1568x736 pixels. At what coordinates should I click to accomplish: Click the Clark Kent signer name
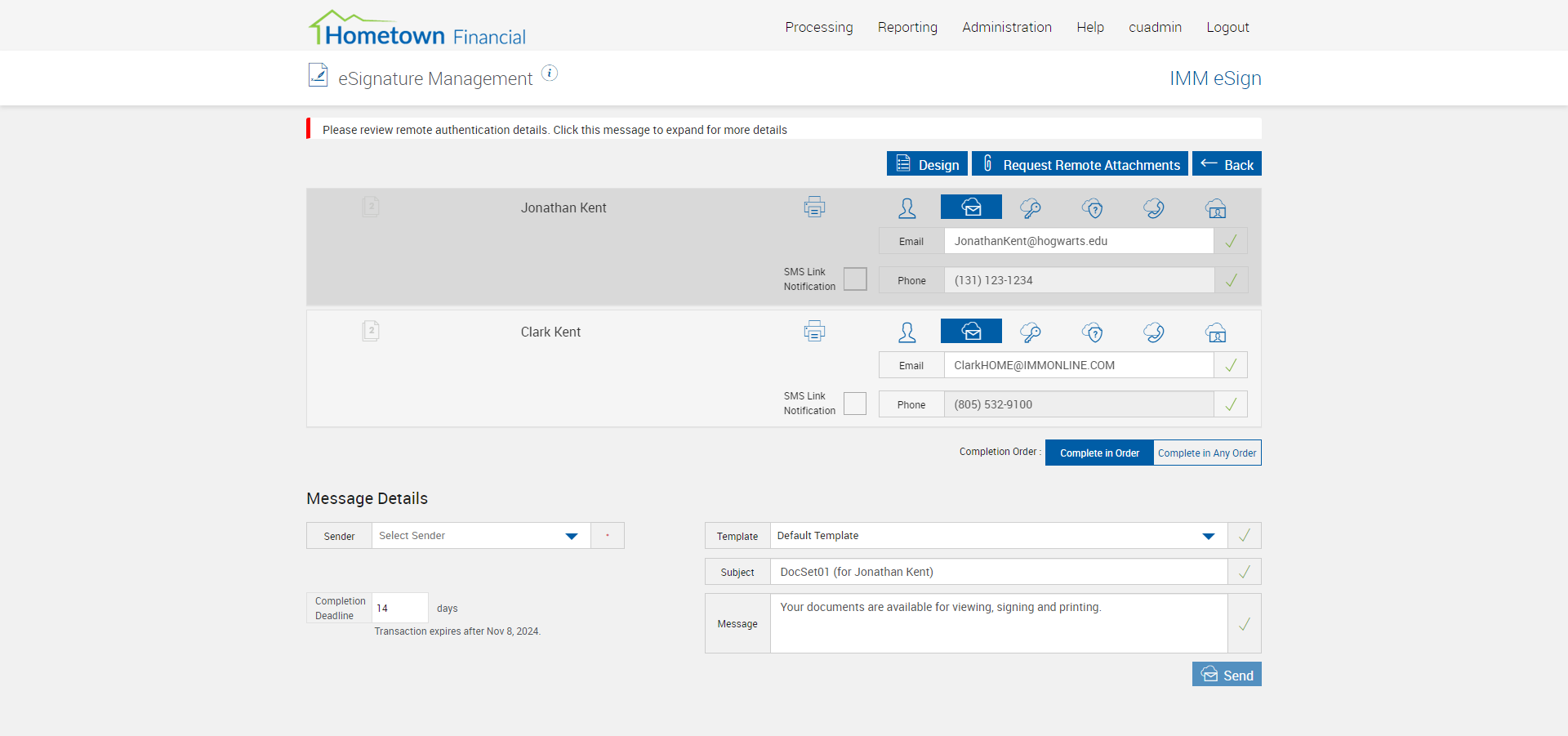point(550,332)
